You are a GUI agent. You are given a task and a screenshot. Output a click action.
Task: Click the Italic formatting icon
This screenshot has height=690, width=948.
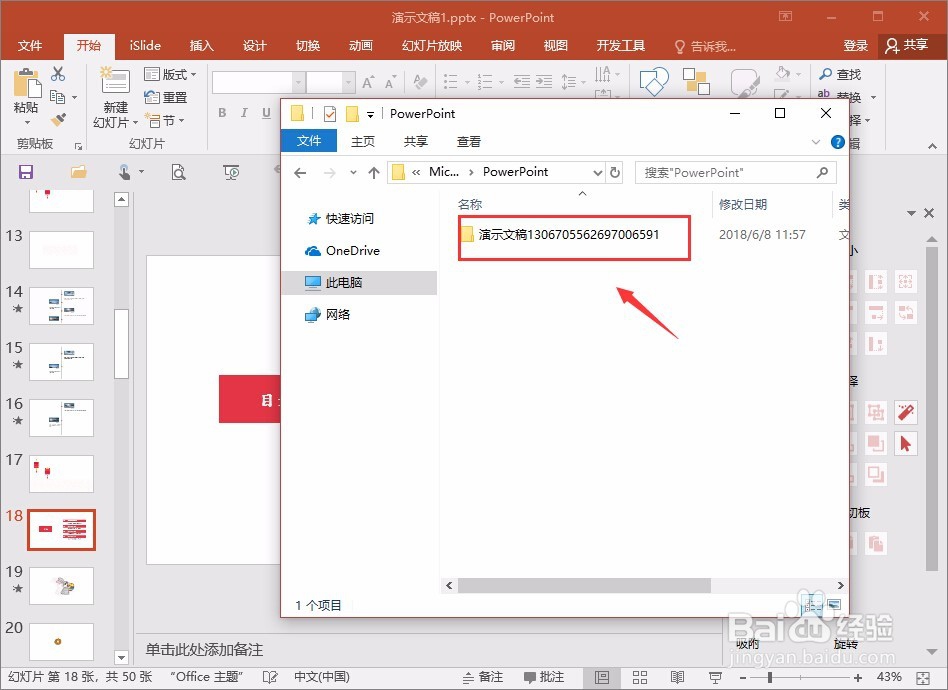(244, 112)
